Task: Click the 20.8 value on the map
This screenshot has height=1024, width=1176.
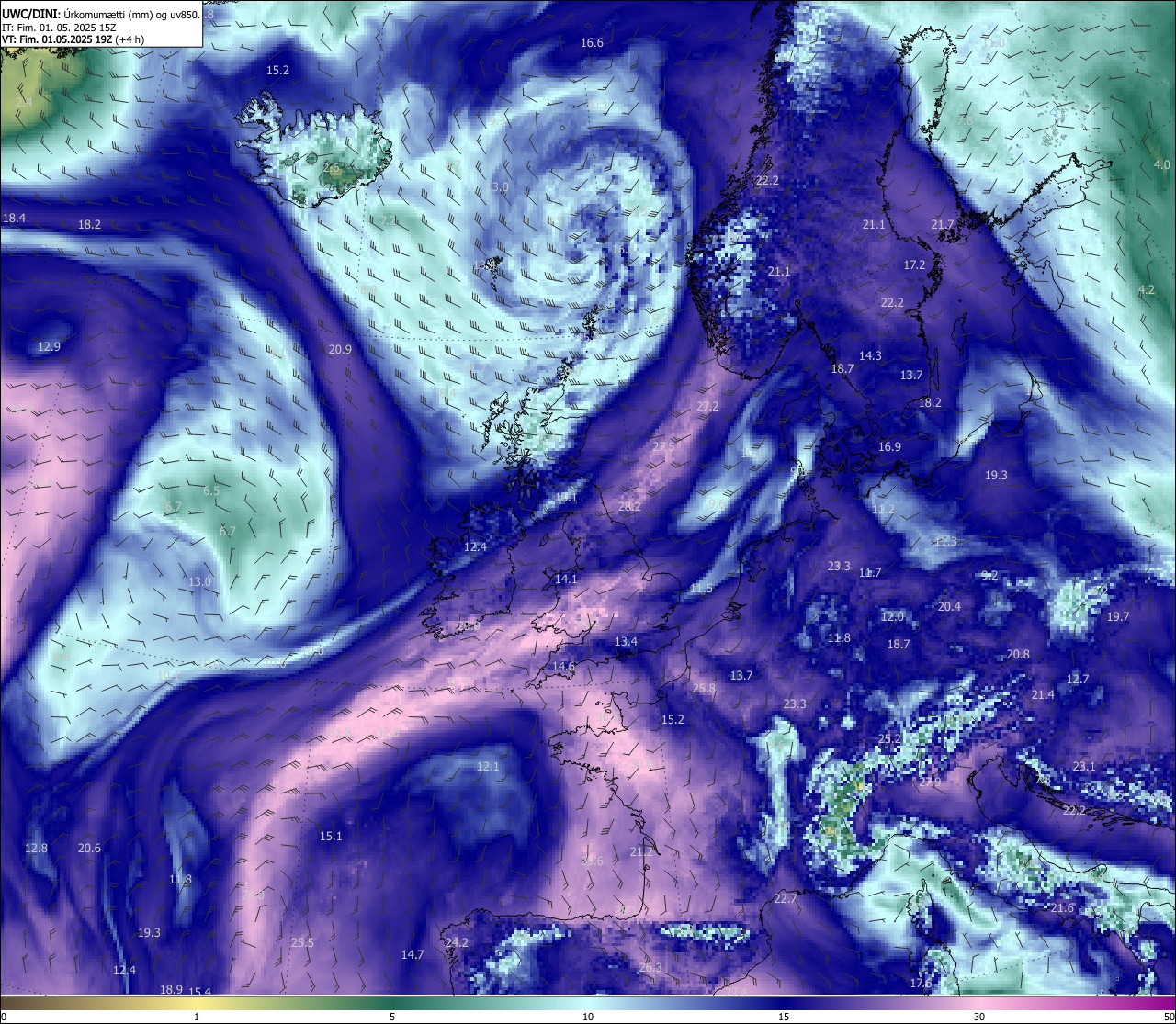Action: tap(1018, 655)
